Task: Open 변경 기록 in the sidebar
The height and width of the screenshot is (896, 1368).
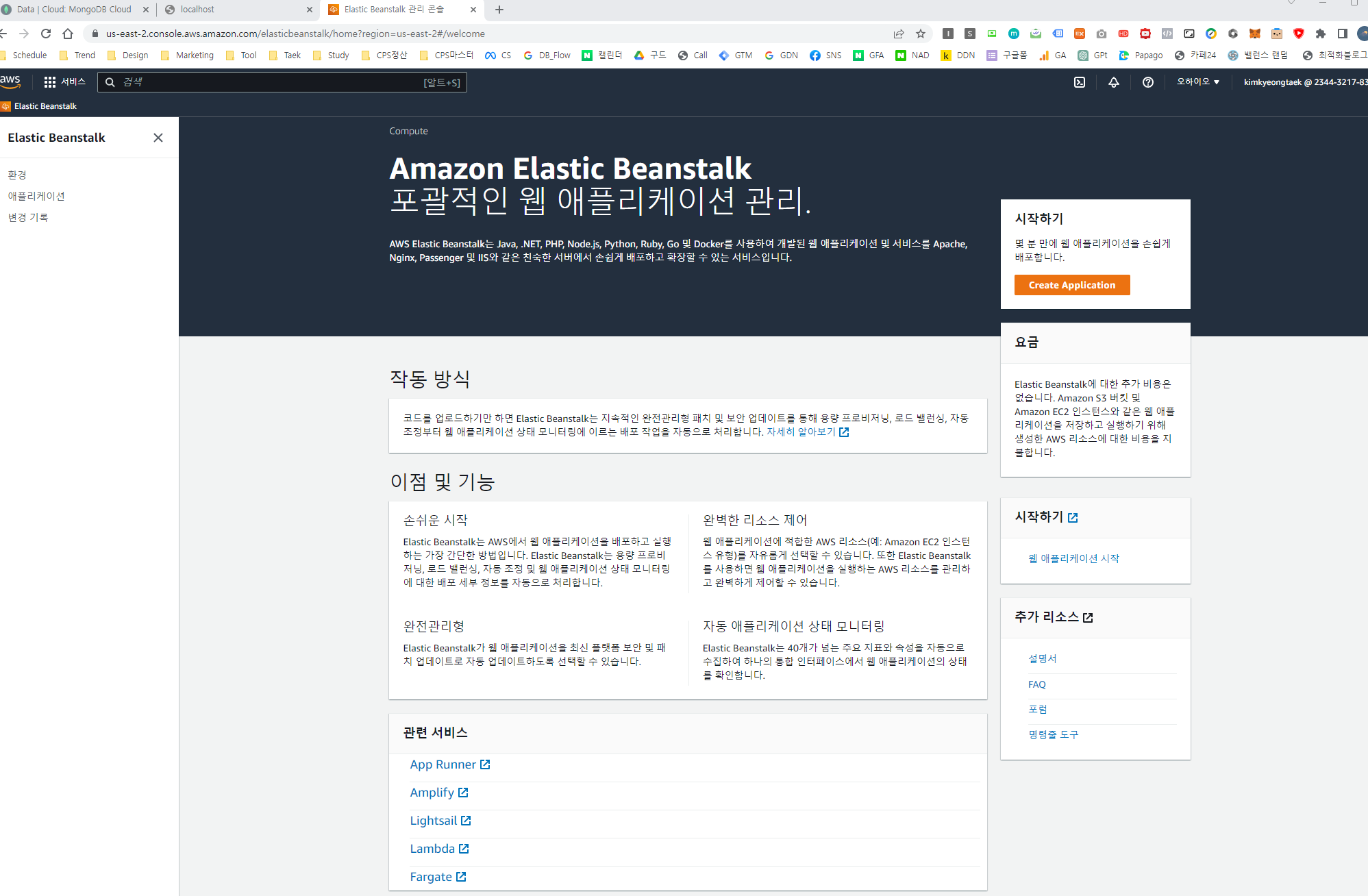Action: point(28,218)
